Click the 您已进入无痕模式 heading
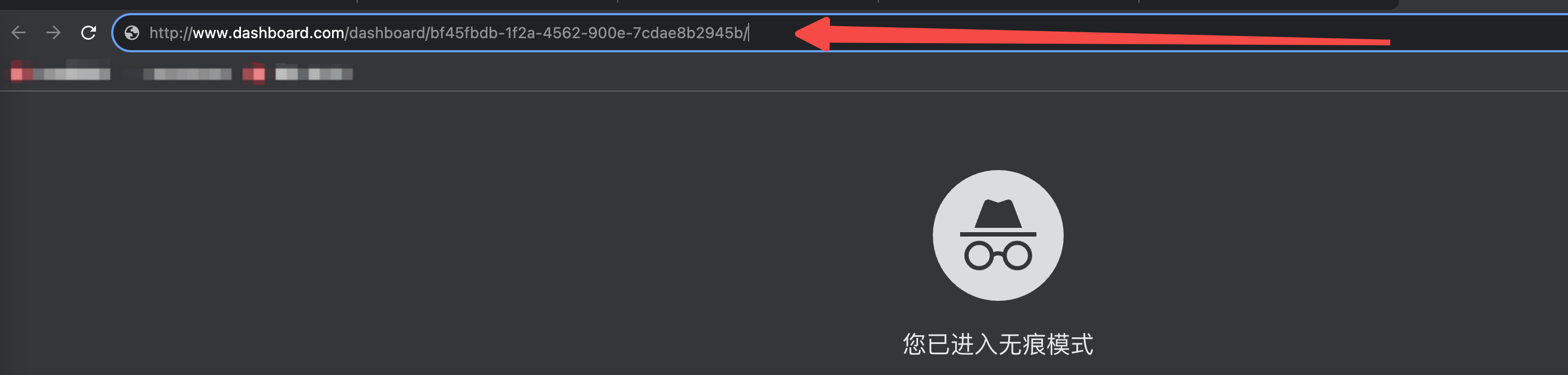The image size is (1568, 375). coord(998,344)
